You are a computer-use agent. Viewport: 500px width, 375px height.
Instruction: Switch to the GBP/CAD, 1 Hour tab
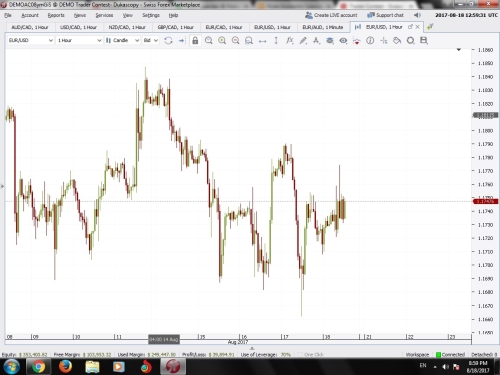pyautogui.click(x=175, y=27)
